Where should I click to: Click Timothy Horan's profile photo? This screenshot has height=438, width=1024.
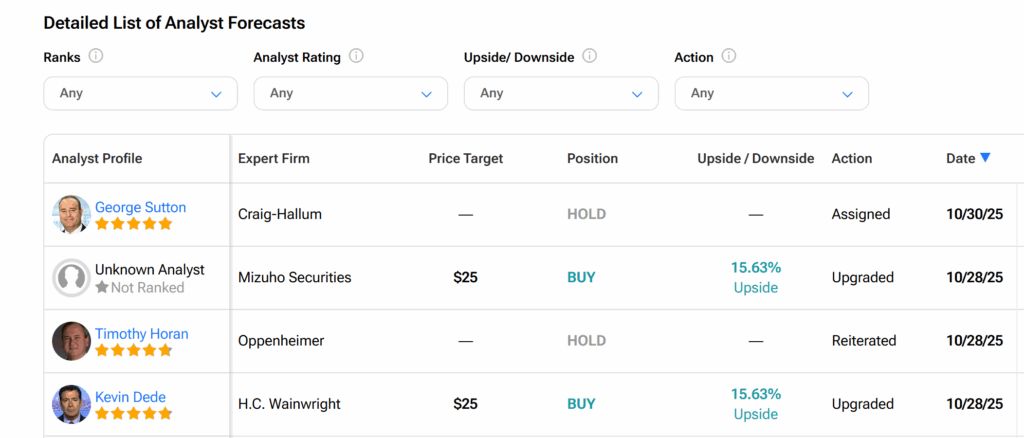point(71,341)
